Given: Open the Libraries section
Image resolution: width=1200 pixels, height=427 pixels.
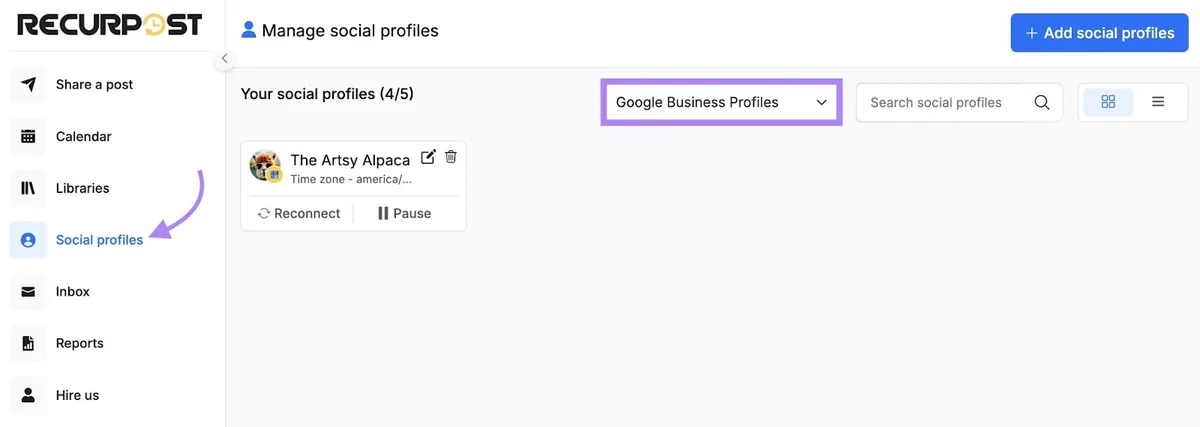Looking at the screenshot, I should tap(82, 188).
